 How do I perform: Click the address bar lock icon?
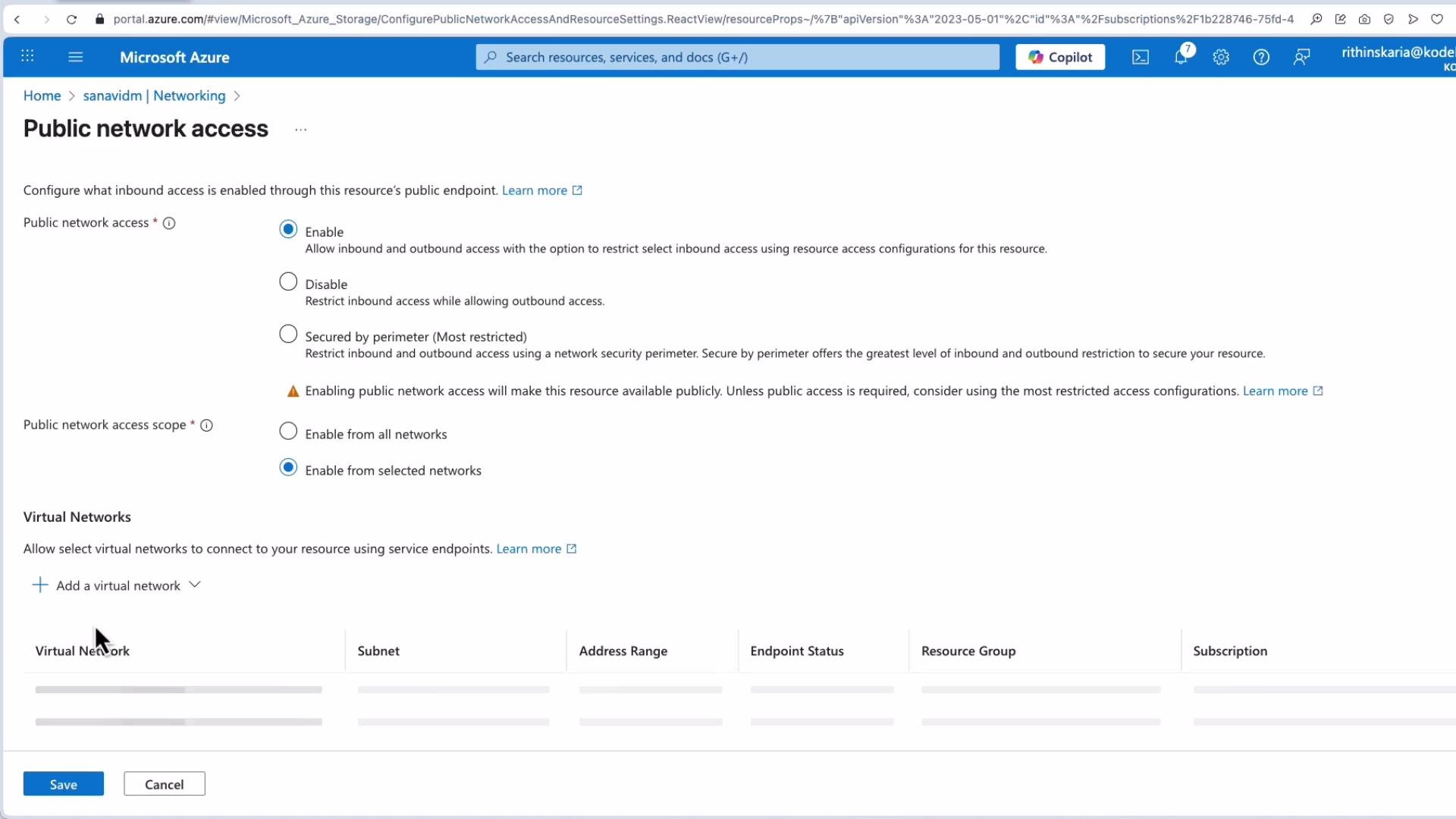[99, 19]
